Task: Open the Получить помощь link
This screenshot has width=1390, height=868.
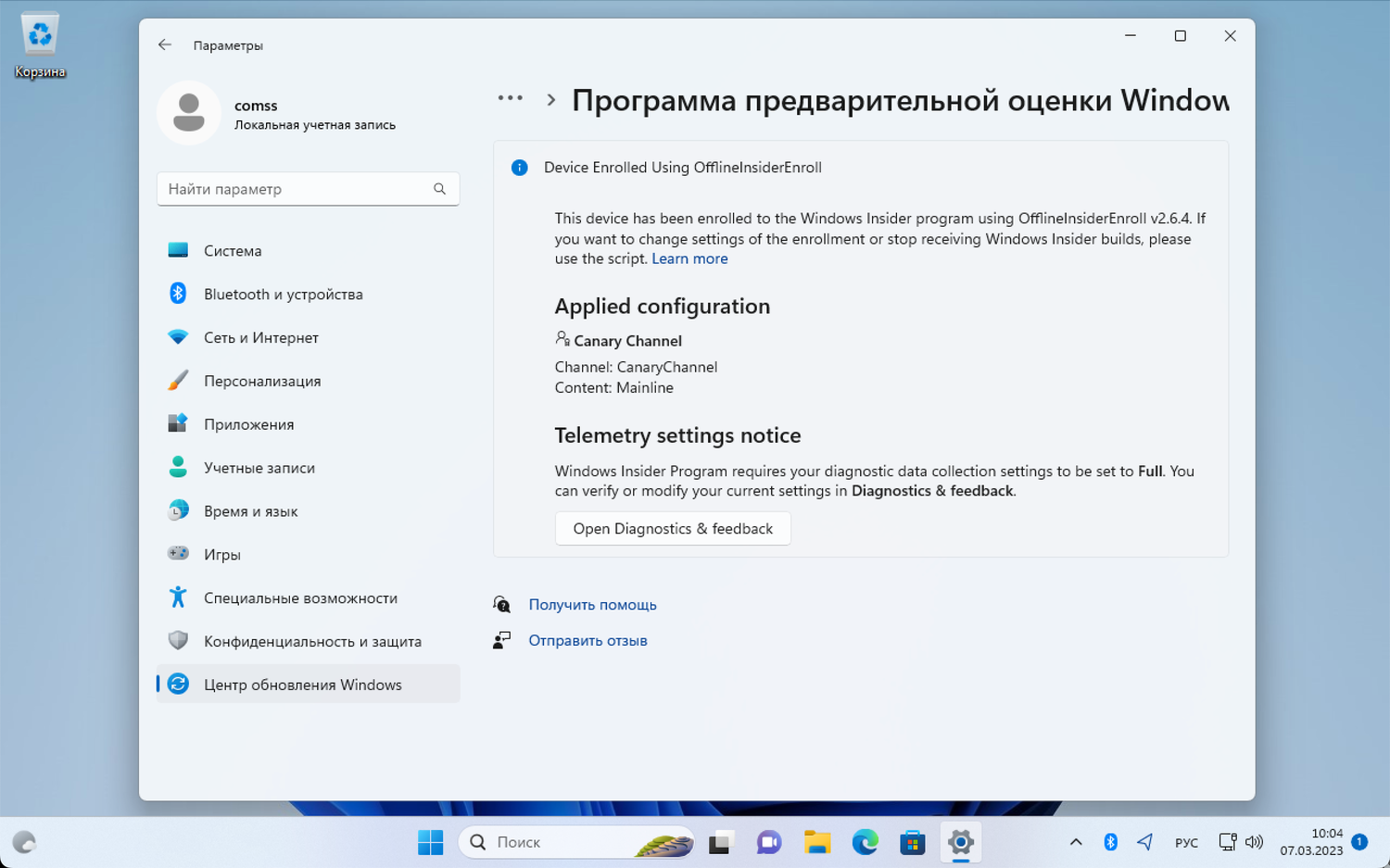Action: 592,605
